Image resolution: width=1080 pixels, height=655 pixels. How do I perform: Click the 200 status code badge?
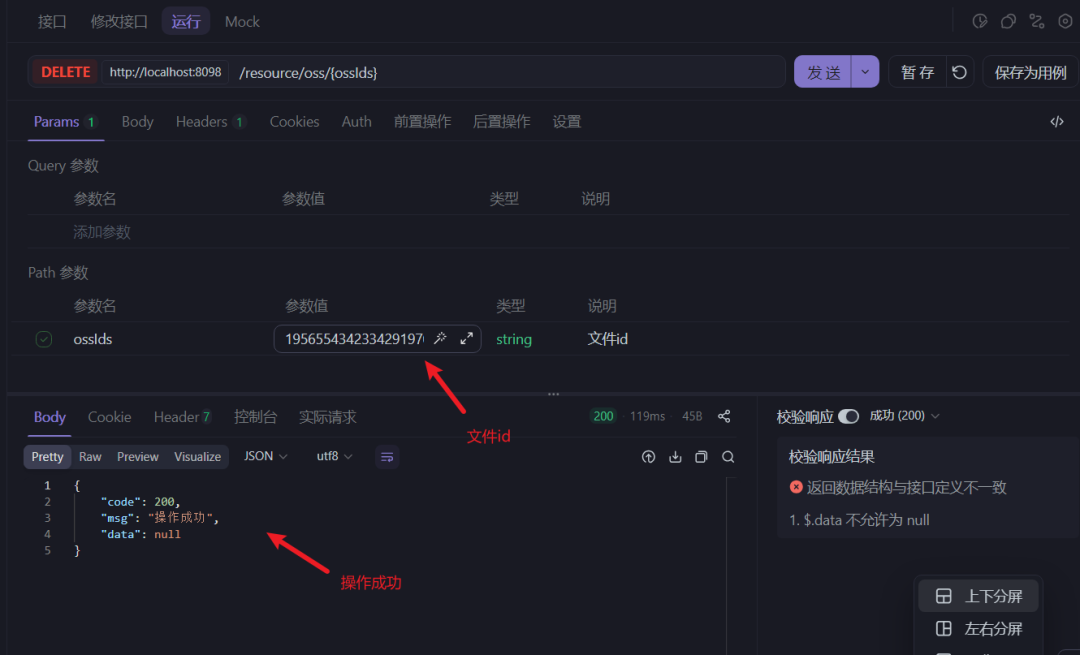[x=603, y=416]
